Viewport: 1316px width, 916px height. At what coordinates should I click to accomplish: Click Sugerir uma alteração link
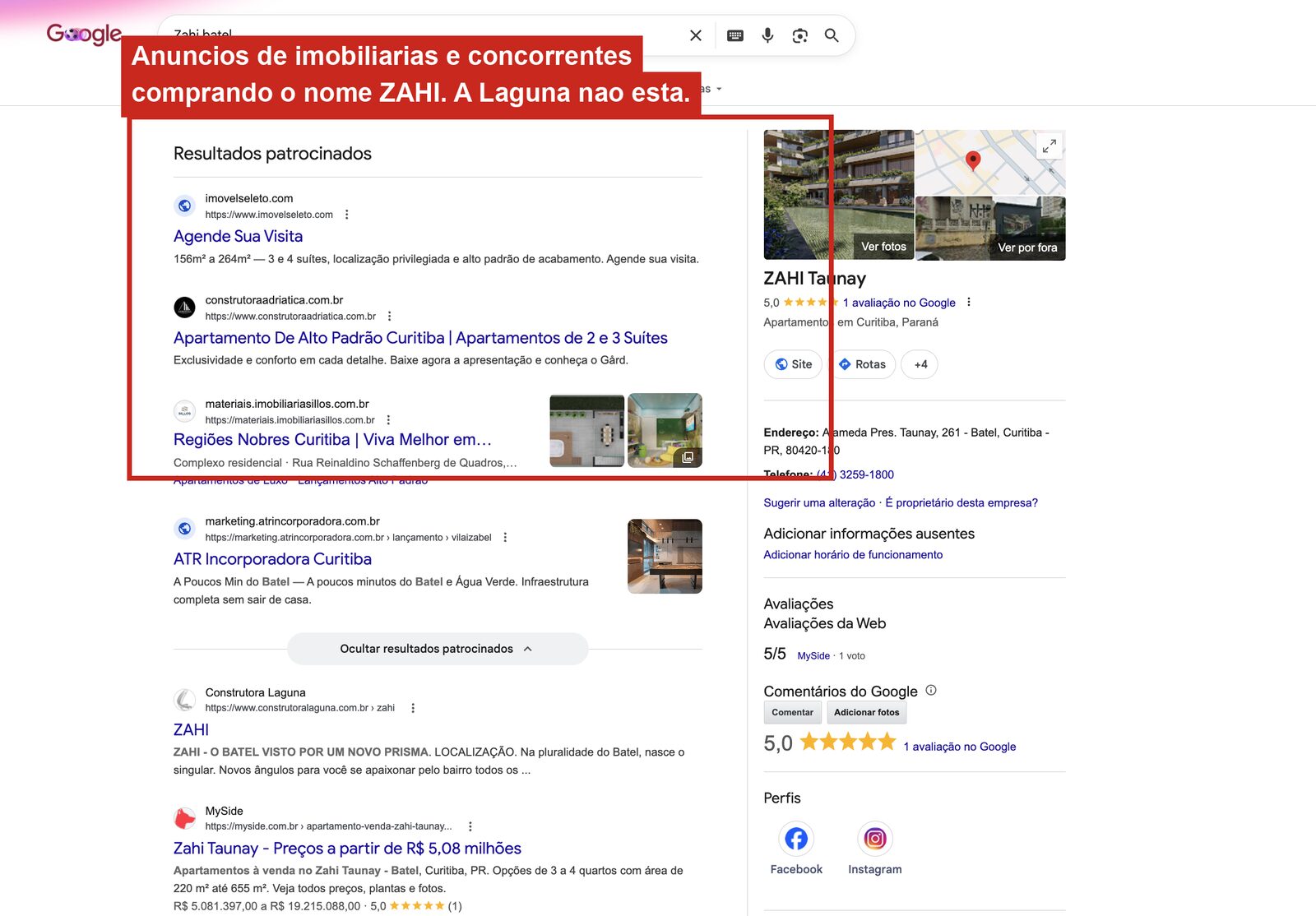click(819, 502)
